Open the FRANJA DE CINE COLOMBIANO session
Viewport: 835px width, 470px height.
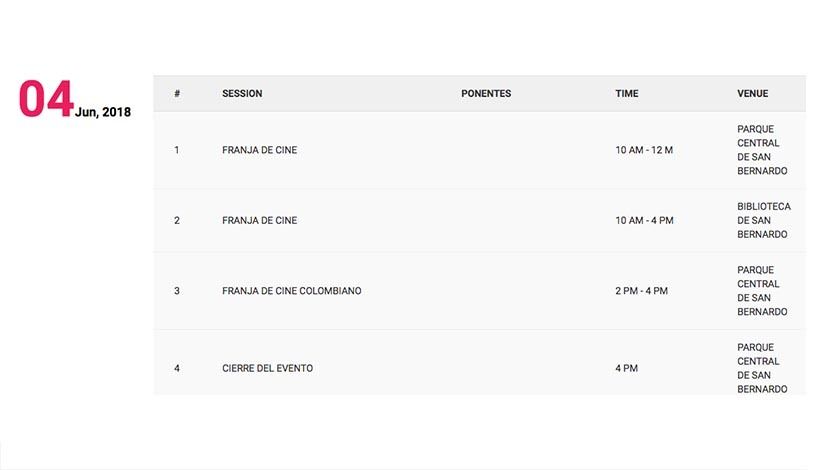tap(291, 291)
